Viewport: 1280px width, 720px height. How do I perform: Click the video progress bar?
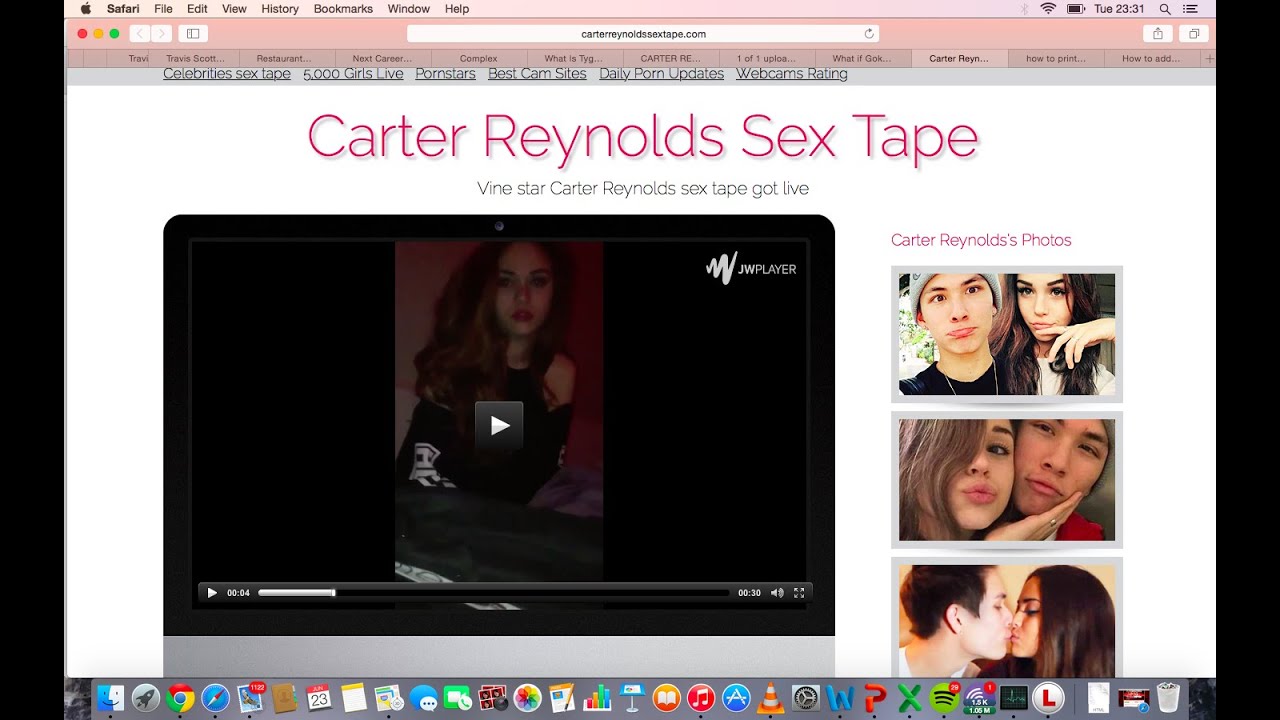click(493, 593)
